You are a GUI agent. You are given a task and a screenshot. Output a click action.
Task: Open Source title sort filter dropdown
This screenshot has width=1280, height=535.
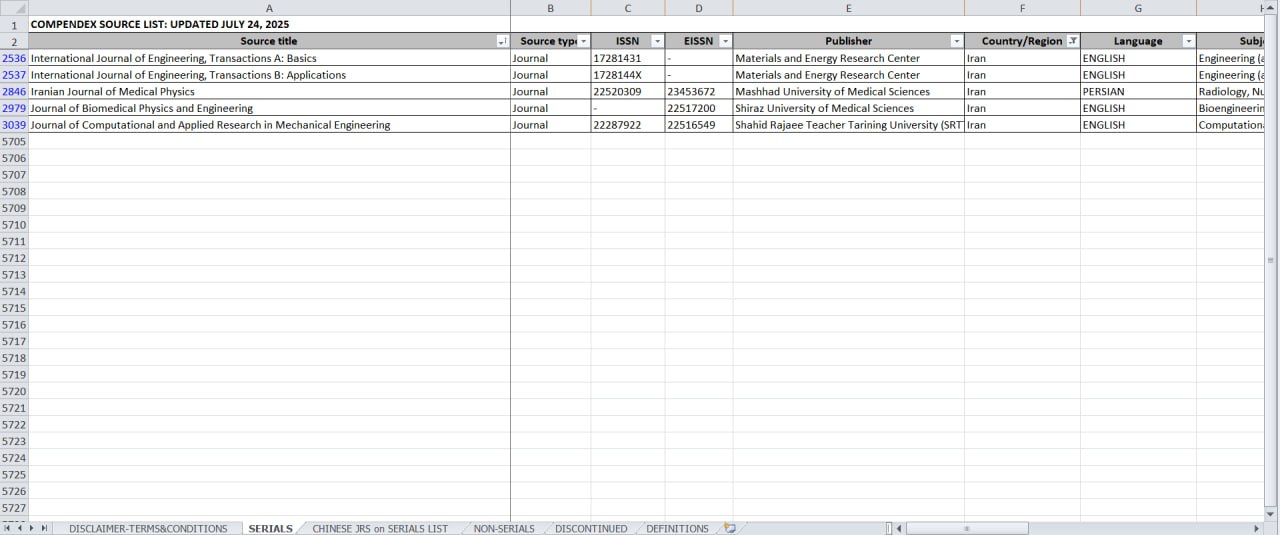(502, 41)
